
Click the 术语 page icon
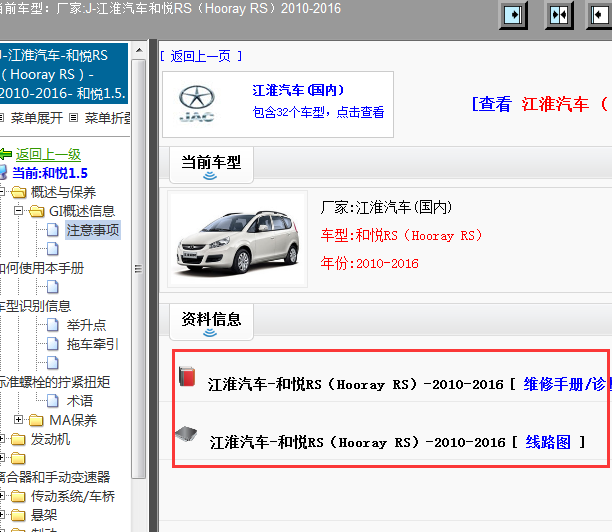(53, 401)
